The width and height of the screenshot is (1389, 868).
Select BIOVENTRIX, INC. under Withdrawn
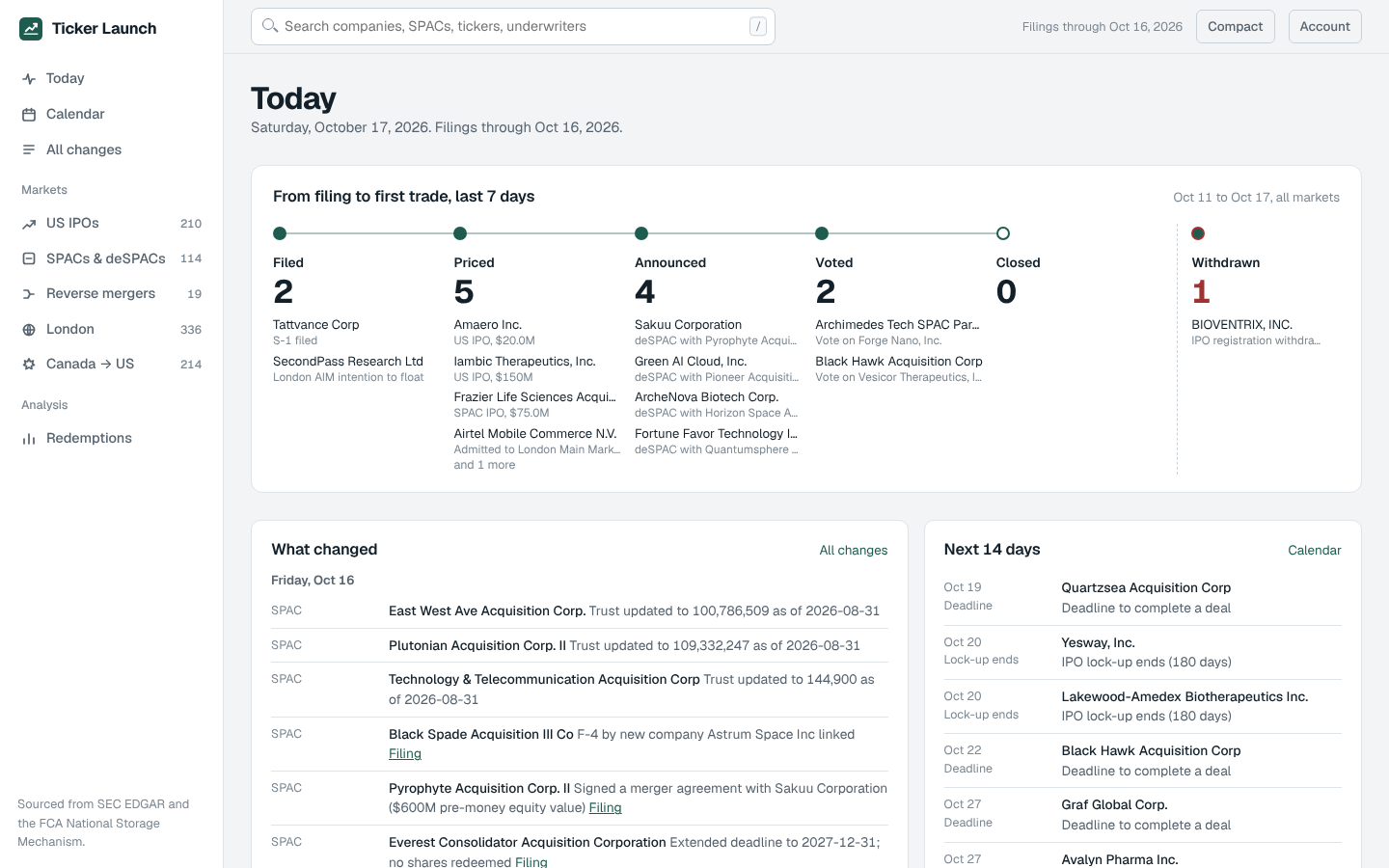pyautogui.click(x=1241, y=325)
